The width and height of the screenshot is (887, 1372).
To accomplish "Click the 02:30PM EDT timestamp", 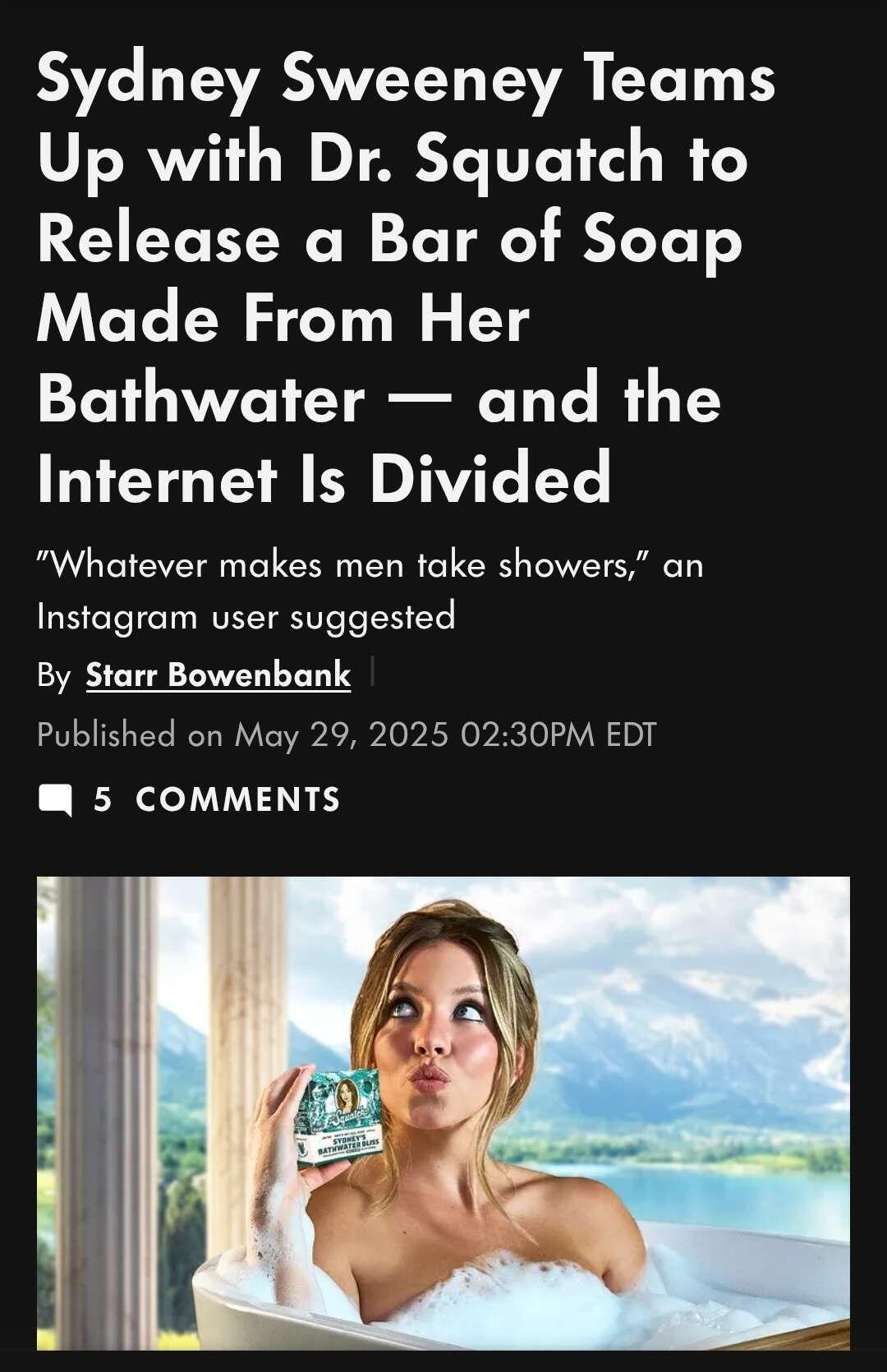I will coord(558,734).
